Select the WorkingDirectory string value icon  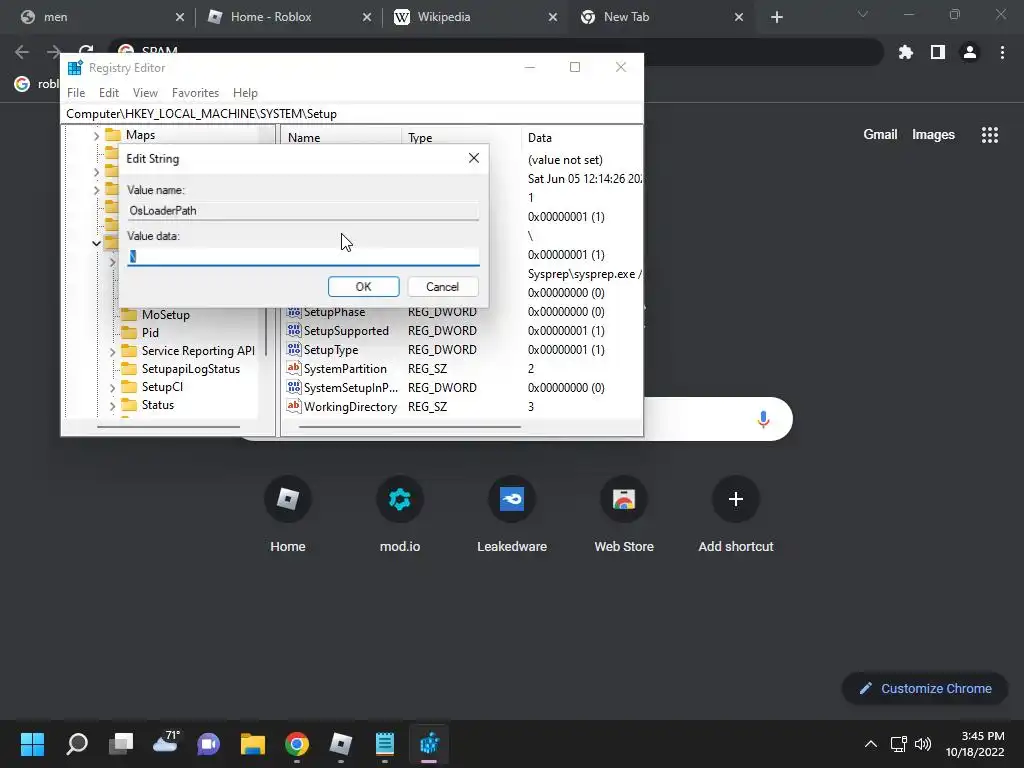(294, 406)
